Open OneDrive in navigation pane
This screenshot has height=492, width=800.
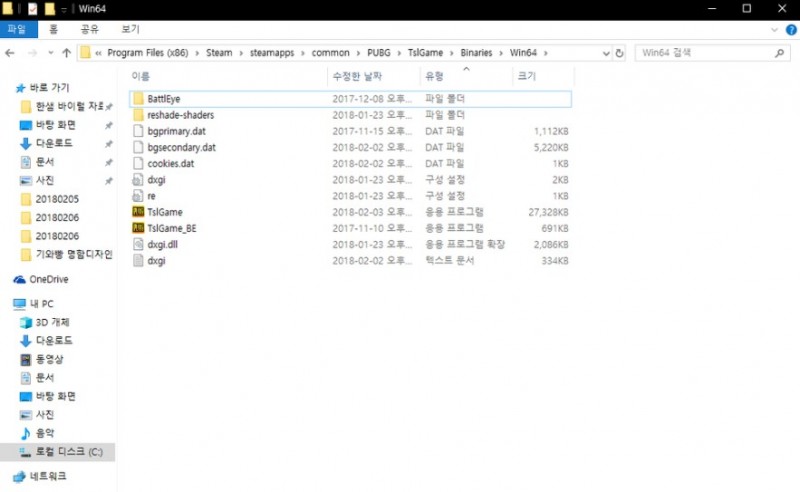pos(41,279)
